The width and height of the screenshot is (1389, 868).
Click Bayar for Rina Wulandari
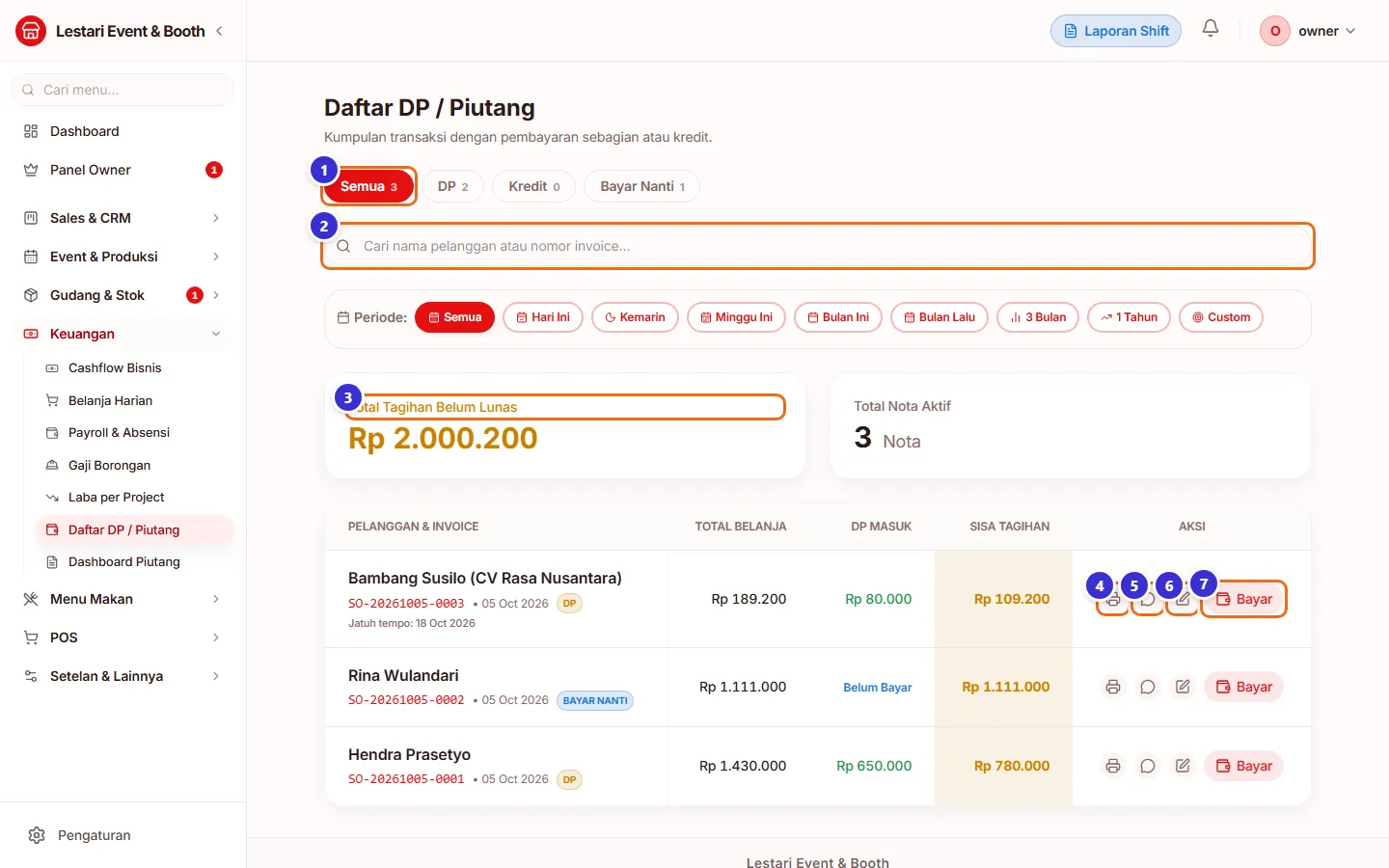pyautogui.click(x=1244, y=687)
